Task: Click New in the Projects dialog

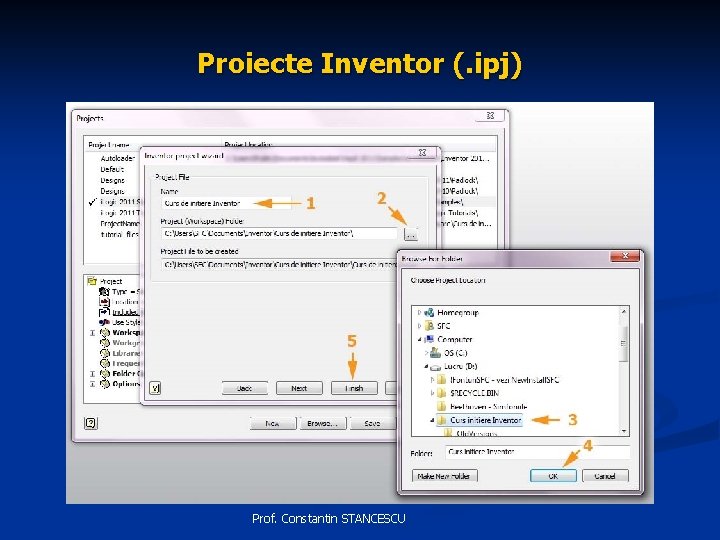Action: [x=273, y=423]
